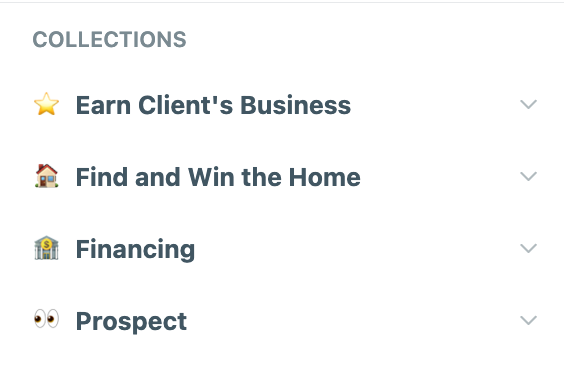Select the Prospect collection title text
The image size is (564, 366).
[x=131, y=322]
